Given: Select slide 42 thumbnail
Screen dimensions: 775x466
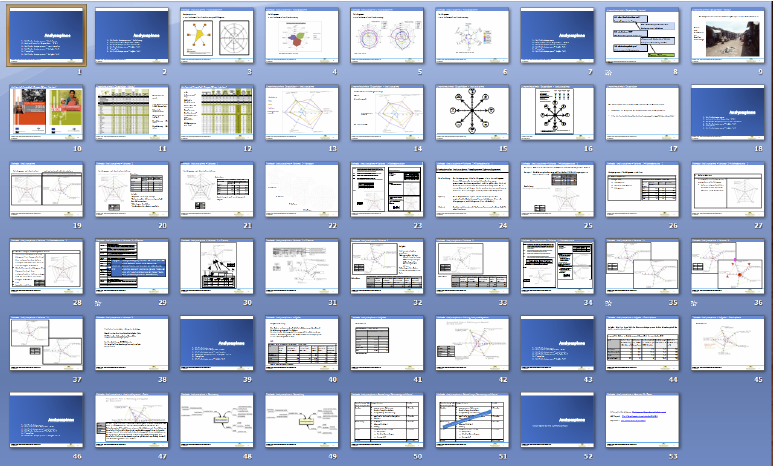Looking at the screenshot, I should 472,344.
